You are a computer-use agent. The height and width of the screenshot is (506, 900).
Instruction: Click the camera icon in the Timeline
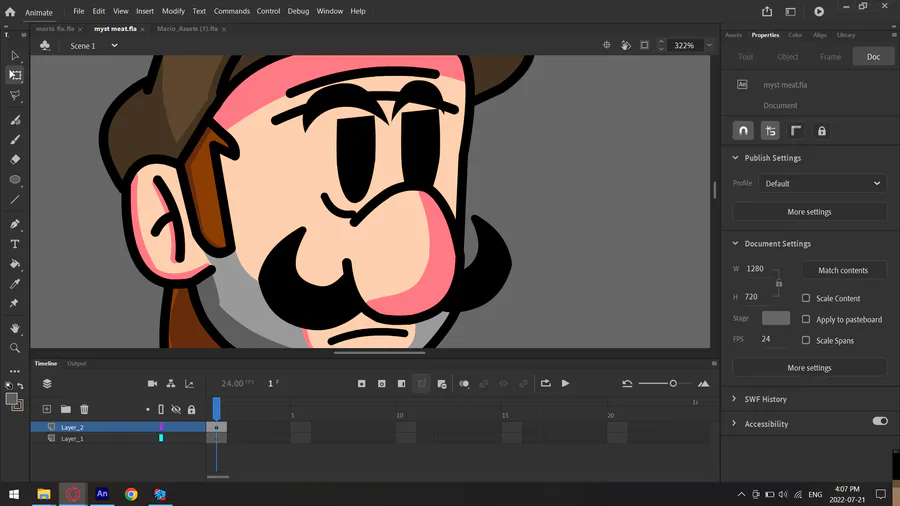click(152, 383)
